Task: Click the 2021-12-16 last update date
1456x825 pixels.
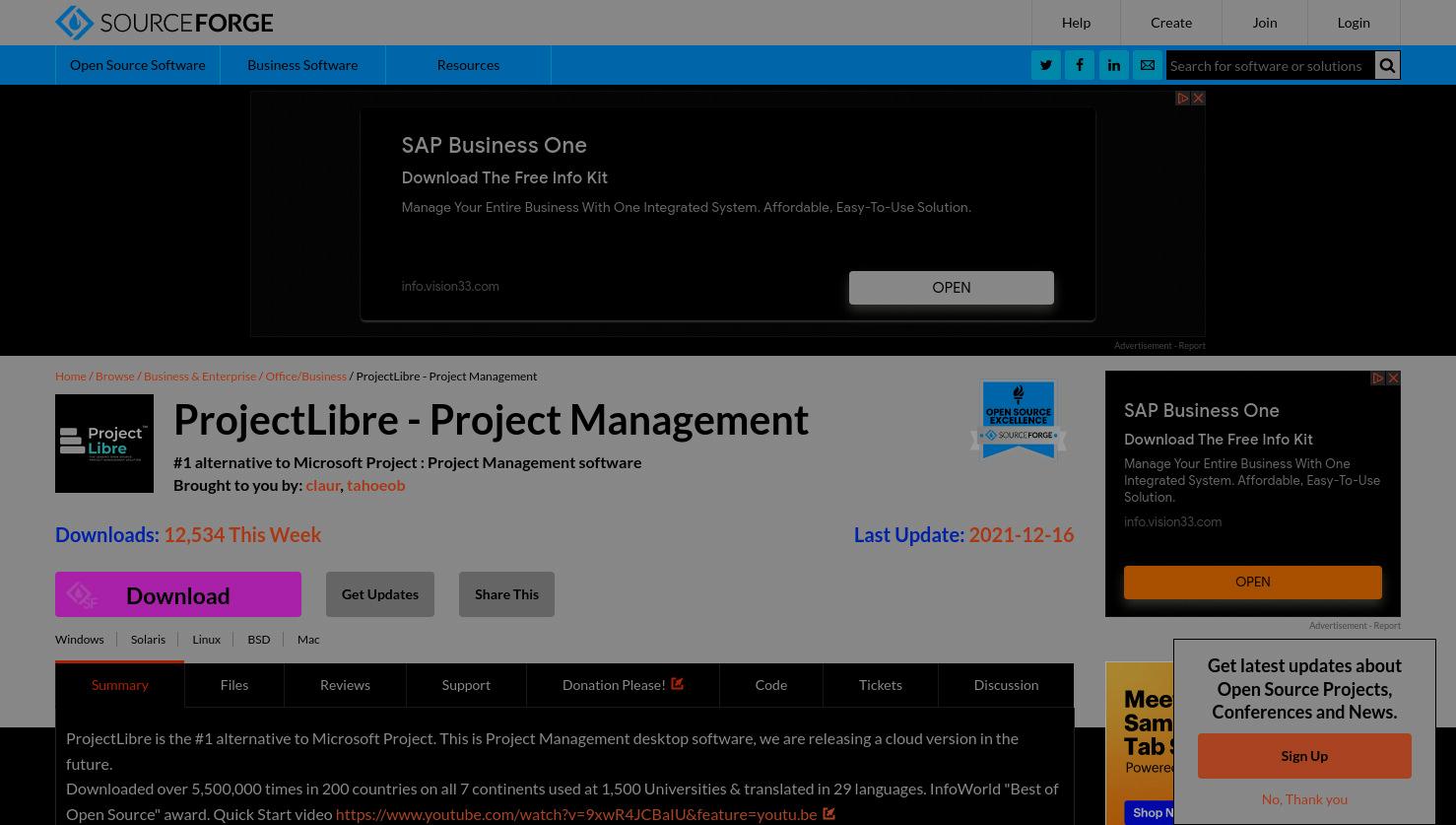Action: pos(1021,534)
